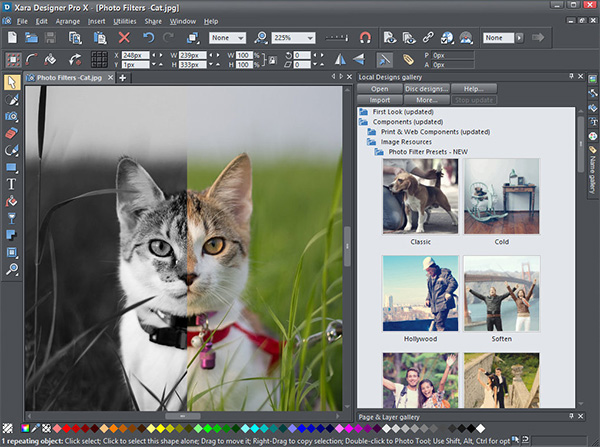Click the Undo arrow in toolbar
Screen dimensions: 600x447
[148, 38]
